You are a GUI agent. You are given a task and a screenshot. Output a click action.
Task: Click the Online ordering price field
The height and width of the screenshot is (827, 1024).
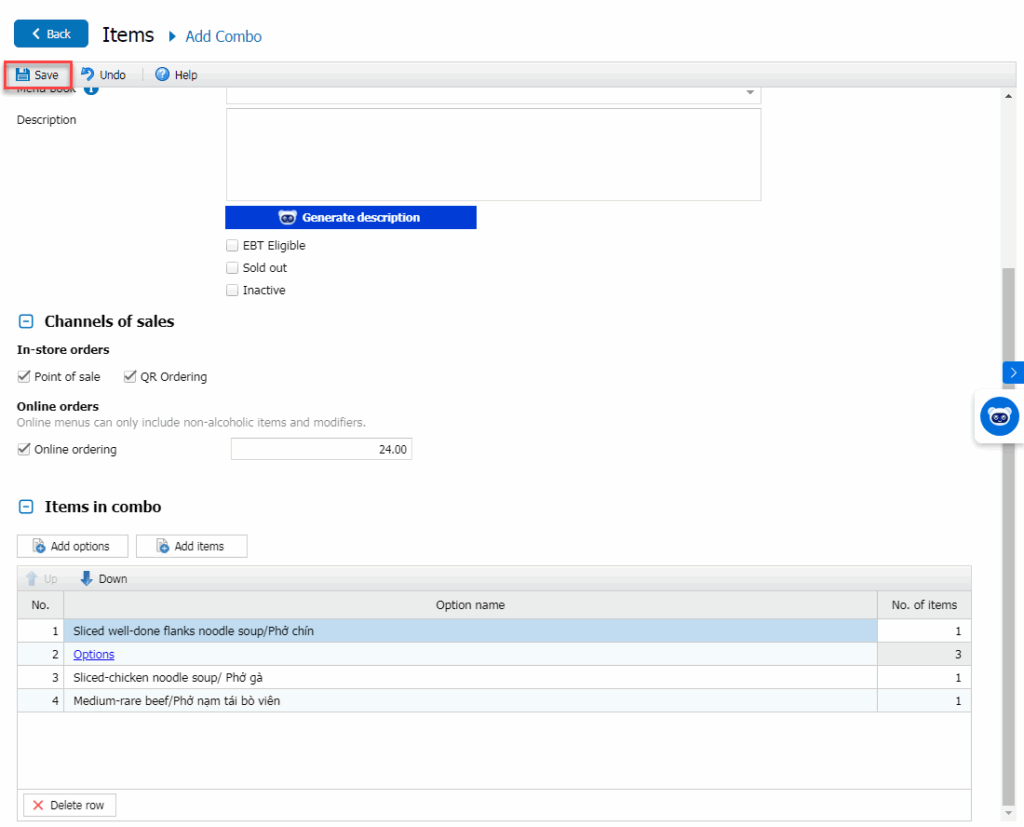tap(321, 450)
